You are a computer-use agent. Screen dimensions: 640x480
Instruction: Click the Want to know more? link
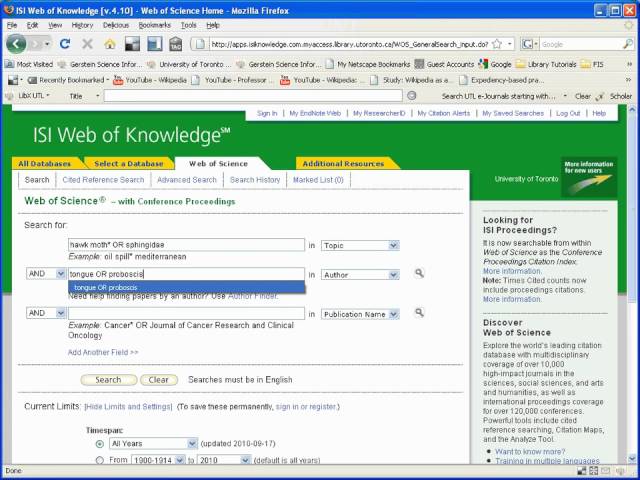pyautogui.click(x=530, y=452)
